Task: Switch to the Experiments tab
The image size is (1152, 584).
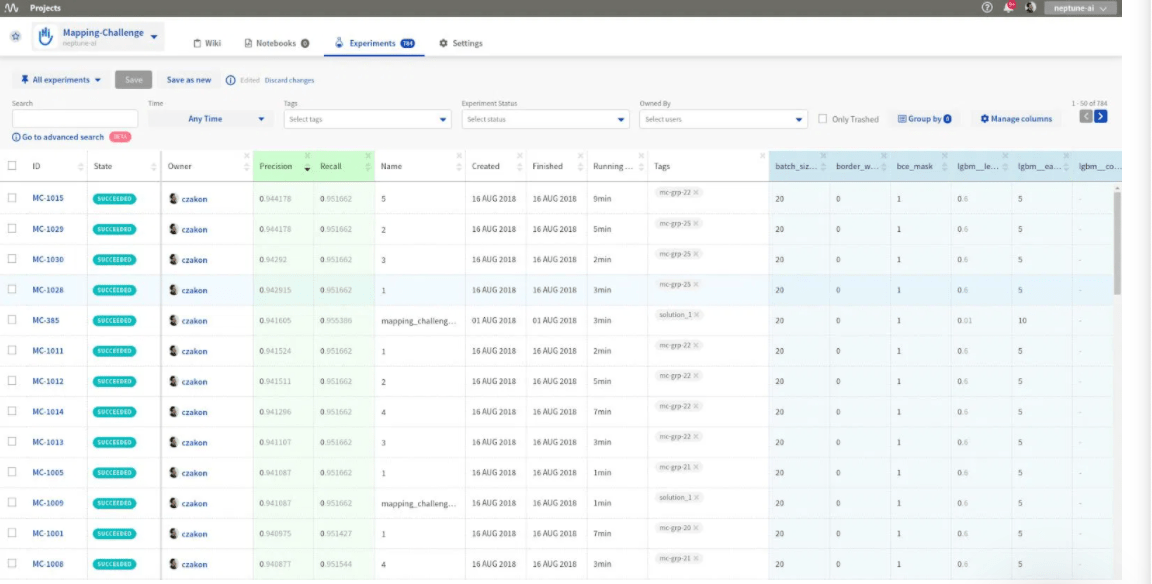Action: coord(374,43)
